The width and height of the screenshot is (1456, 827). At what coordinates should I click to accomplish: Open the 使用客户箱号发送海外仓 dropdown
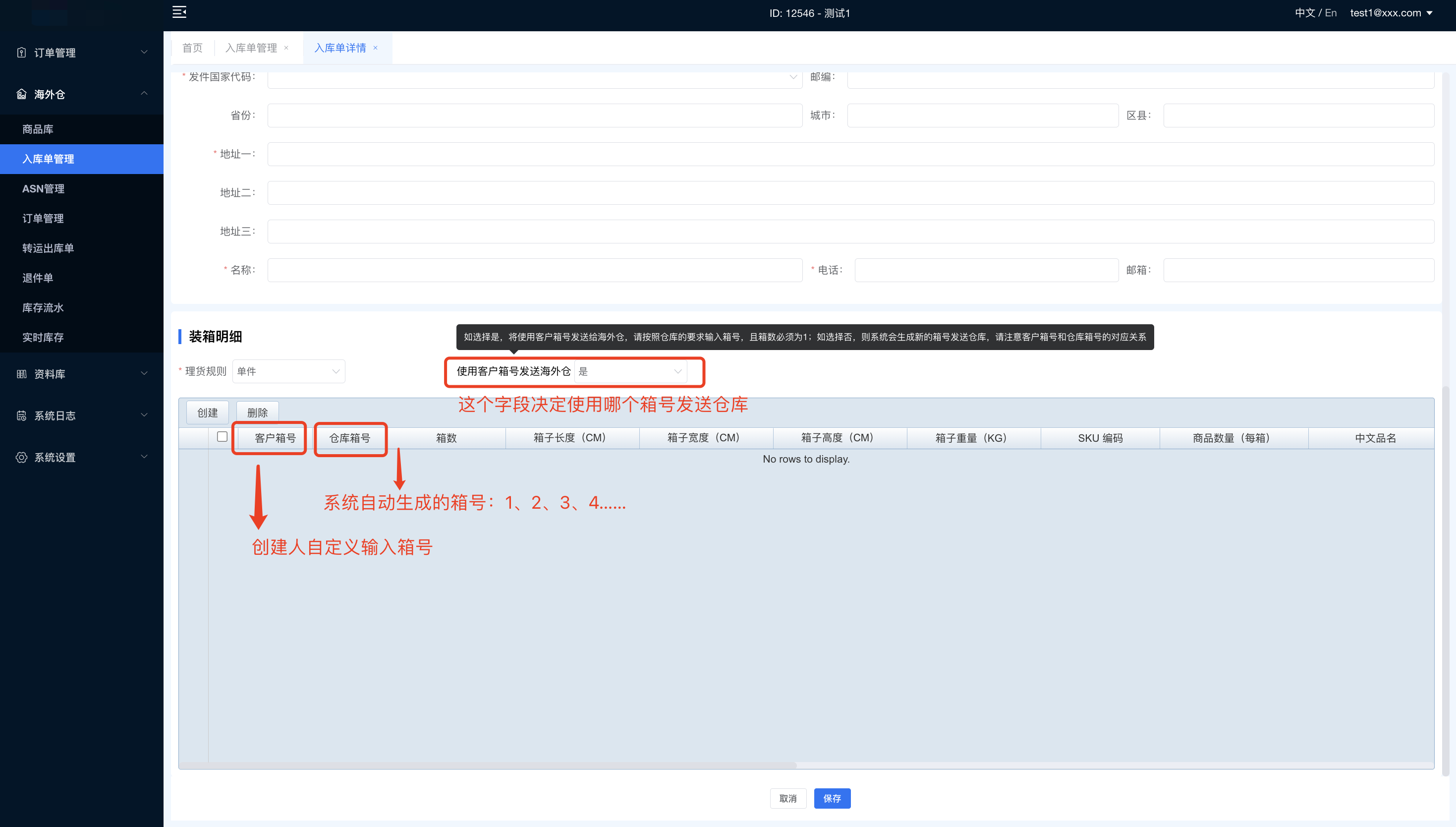pos(630,371)
